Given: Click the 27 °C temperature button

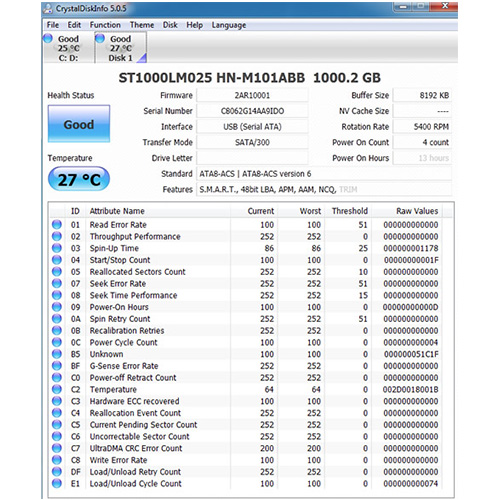Looking at the screenshot, I should [x=79, y=179].
